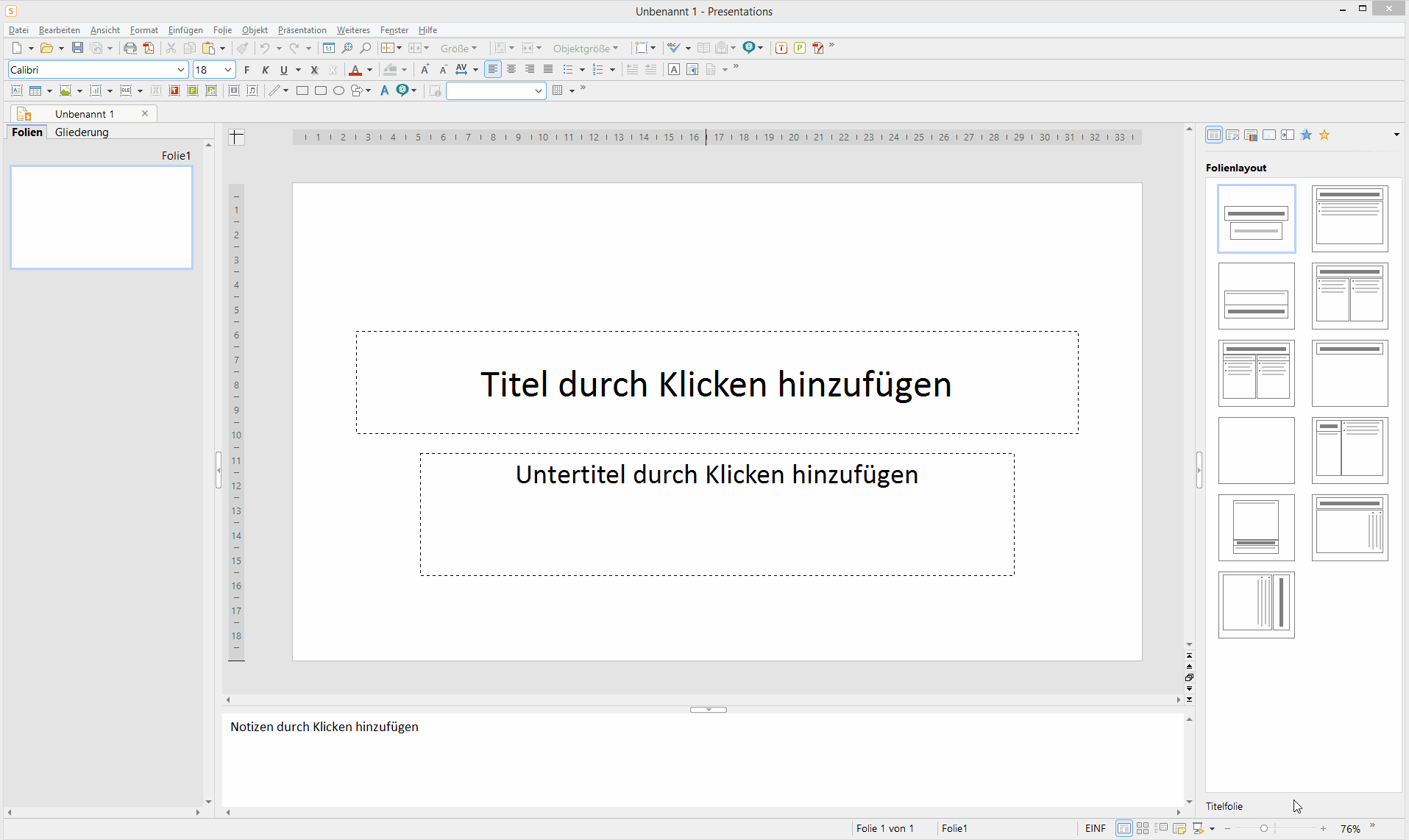Open the Calibri font name dropdown
Viewport: 1409px width, 840px height.
tap(180, 70)
